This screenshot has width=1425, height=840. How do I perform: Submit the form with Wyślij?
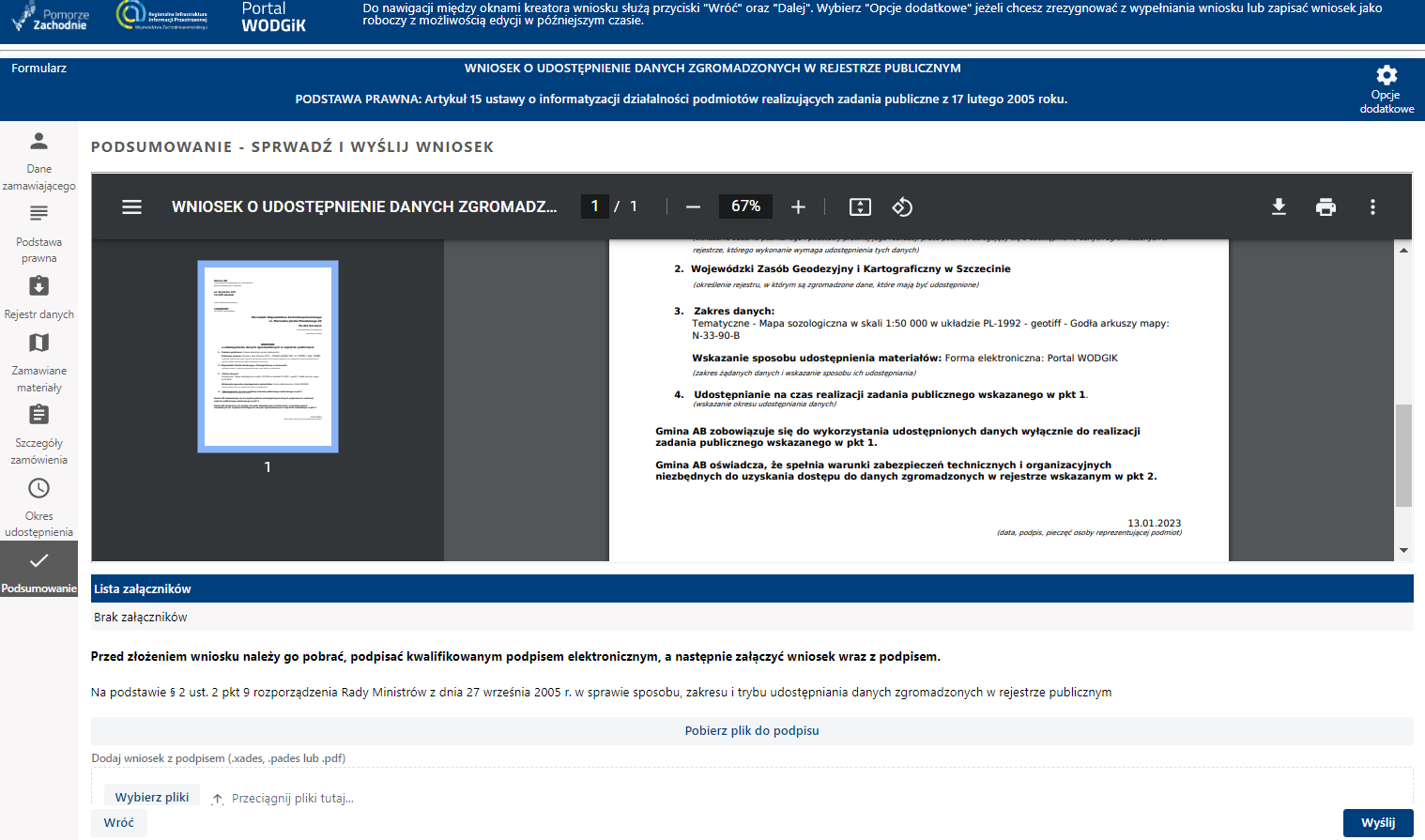pyautogui.click(x=1378, y=821)
